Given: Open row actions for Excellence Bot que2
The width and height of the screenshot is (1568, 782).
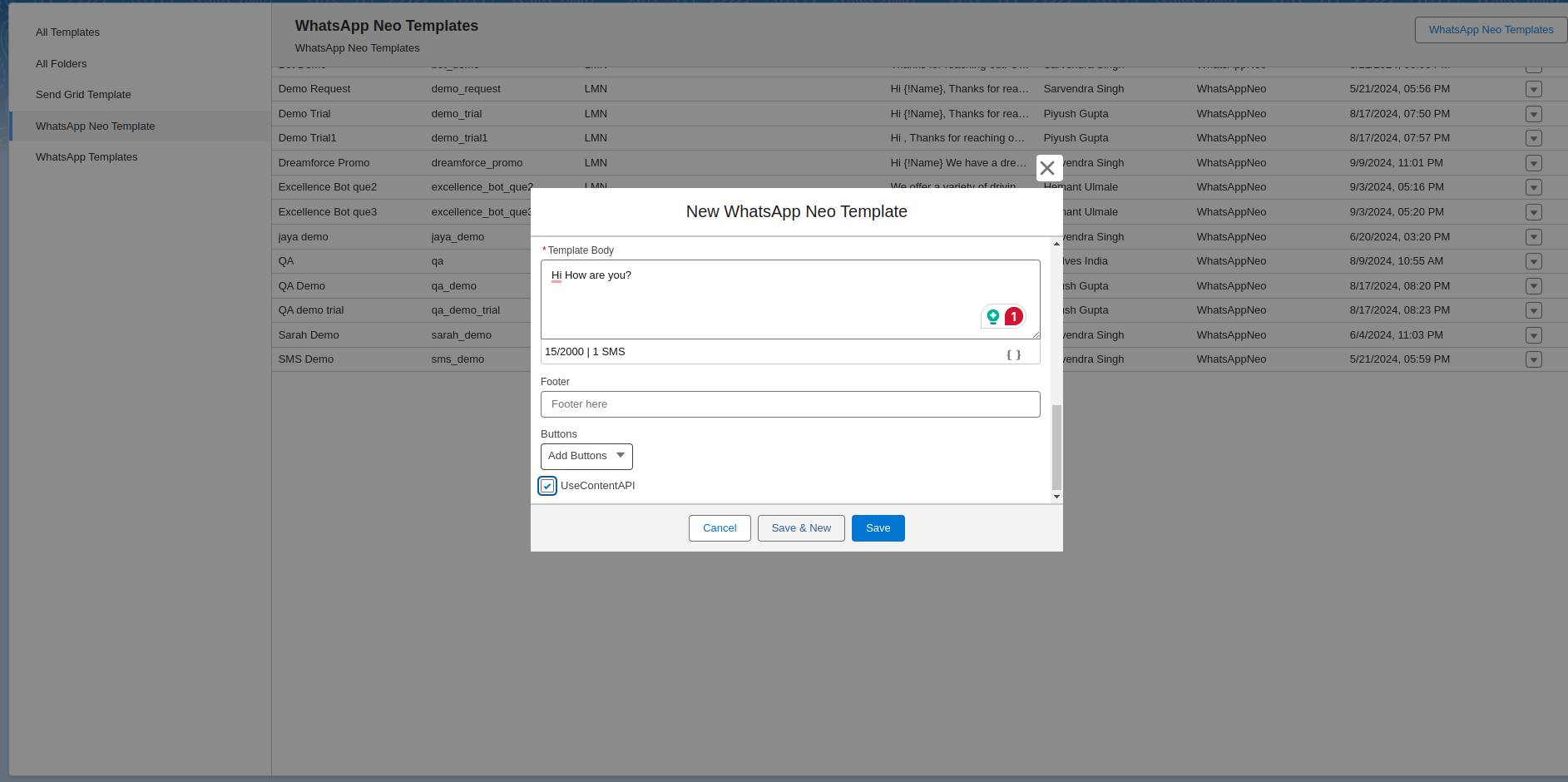Looking at the screenshot, I should coord(1534,187).
